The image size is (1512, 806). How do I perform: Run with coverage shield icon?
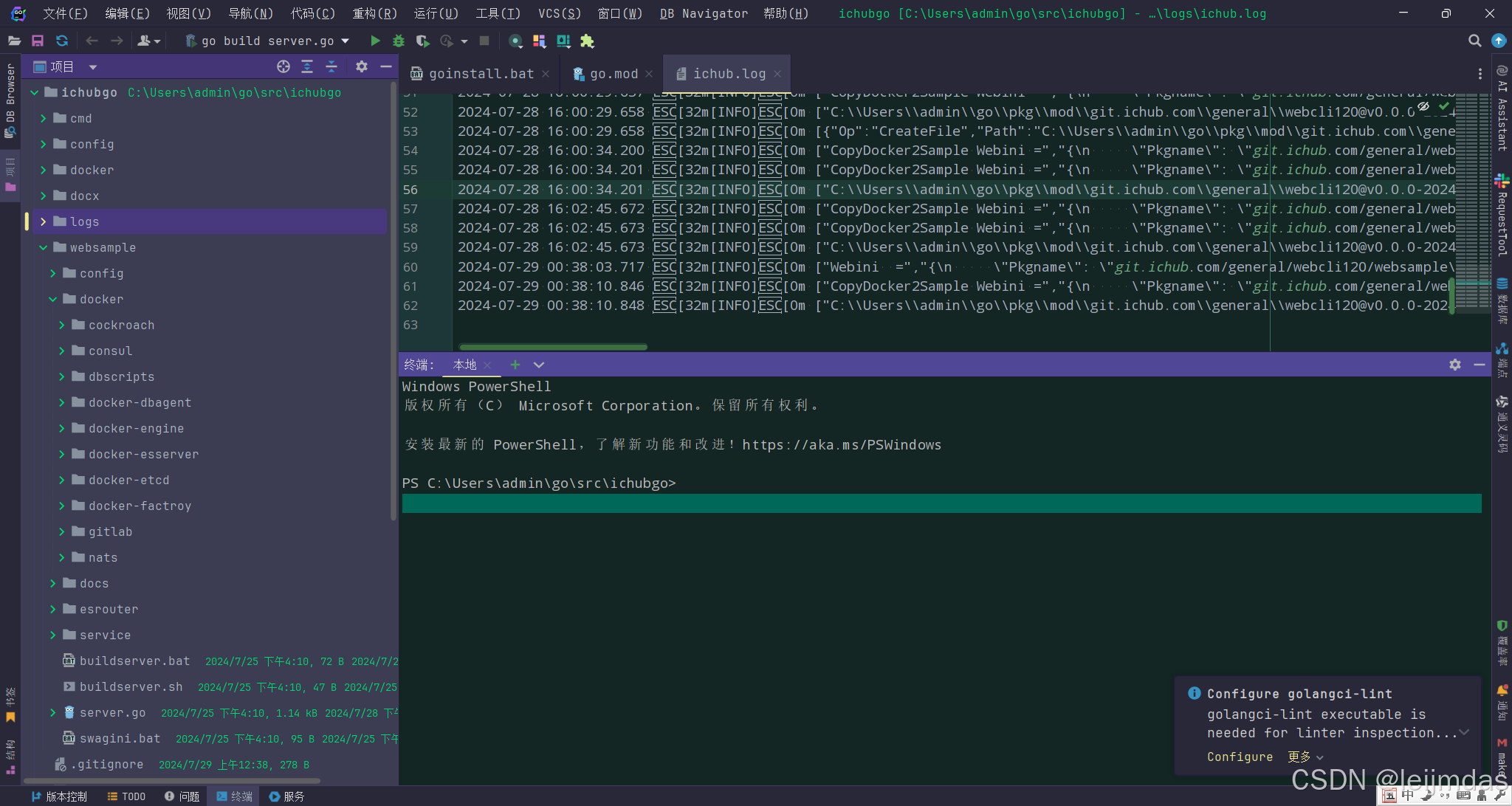click(x=422, y=41)
